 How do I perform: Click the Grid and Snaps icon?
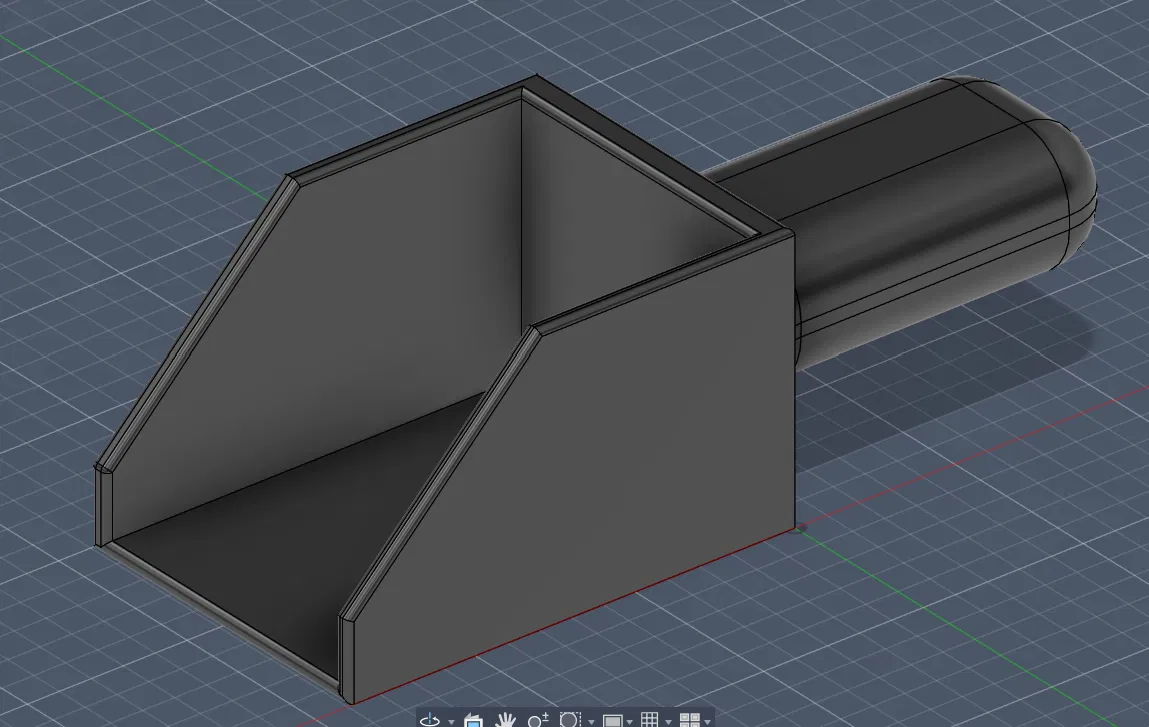point(649,720)
